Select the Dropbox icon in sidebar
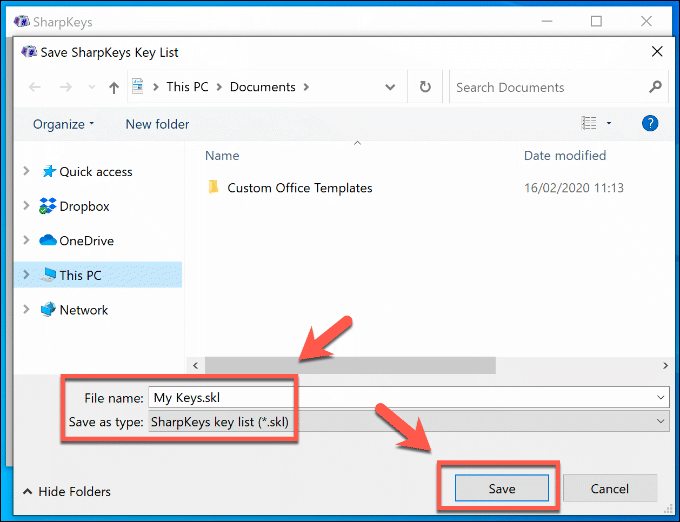The height and width of the screenshot is (522, 680). click(x=48, y=207)
